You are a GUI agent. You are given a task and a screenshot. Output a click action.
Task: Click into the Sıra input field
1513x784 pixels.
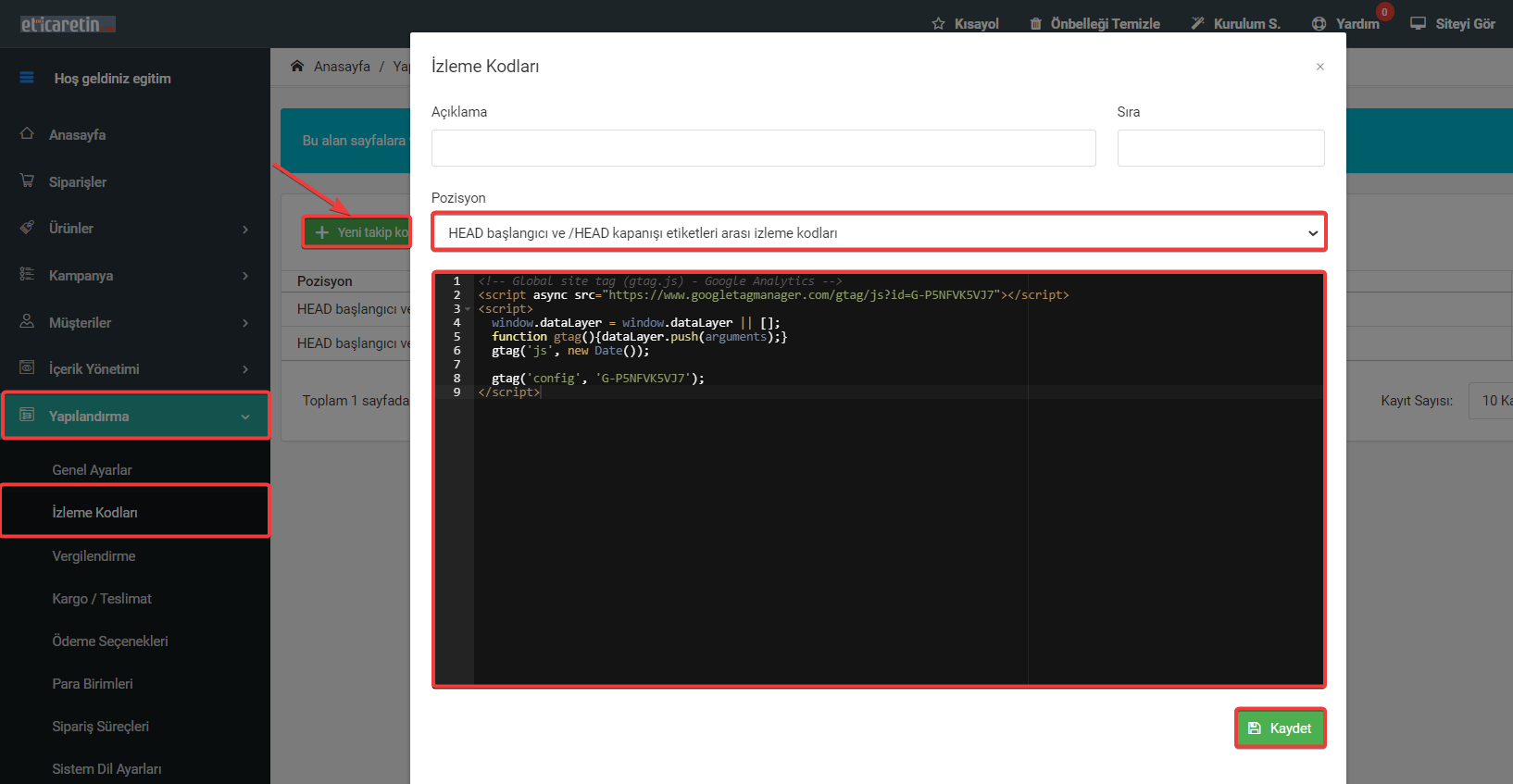[x=1220, y=148]
